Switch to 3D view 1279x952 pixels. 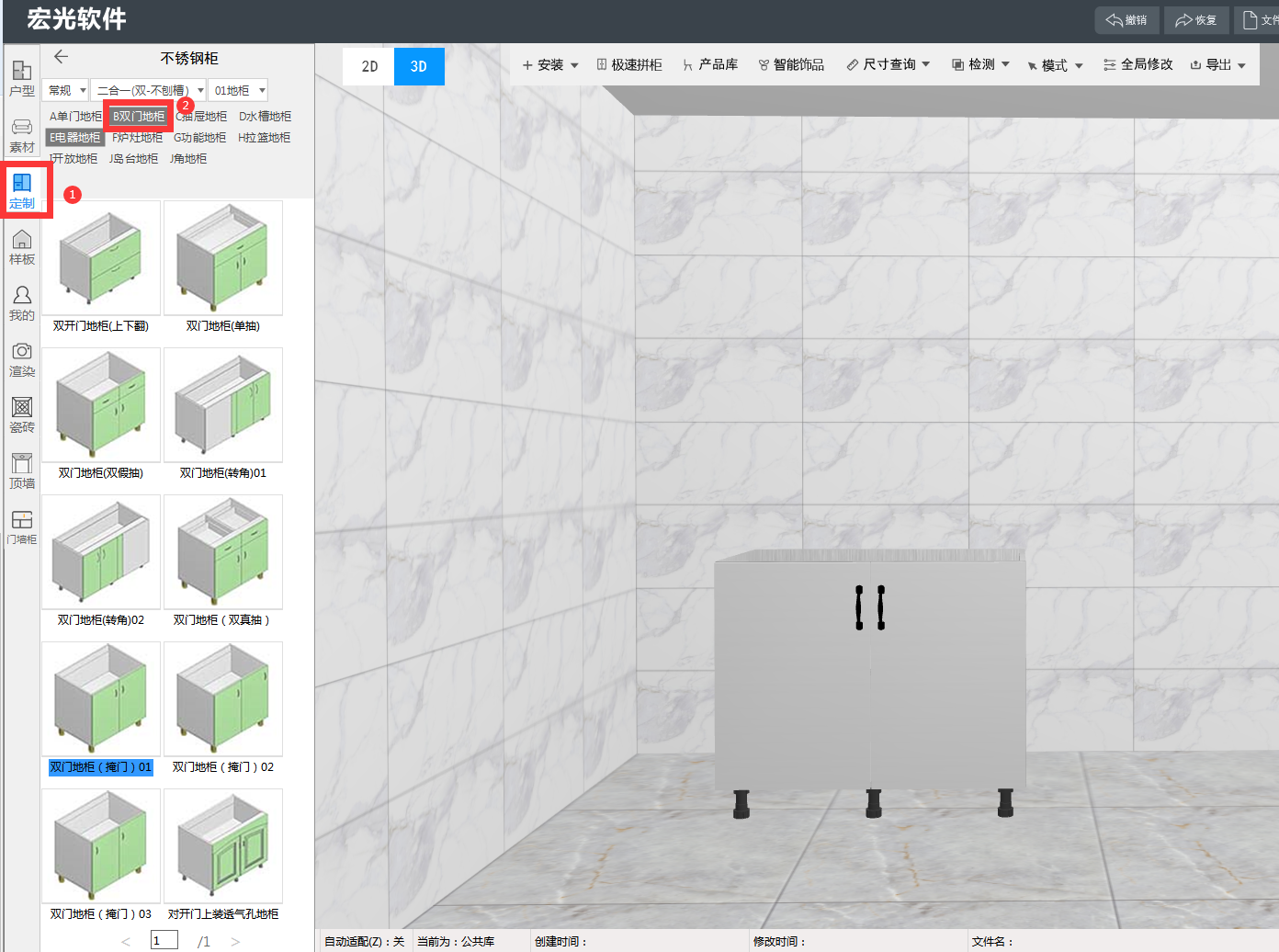pos(419,66)
